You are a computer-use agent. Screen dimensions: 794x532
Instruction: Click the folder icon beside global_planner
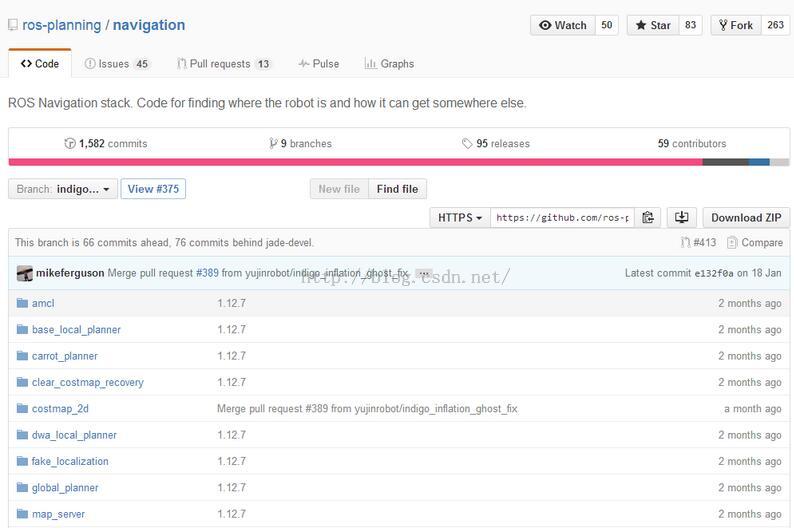(22, 487)
